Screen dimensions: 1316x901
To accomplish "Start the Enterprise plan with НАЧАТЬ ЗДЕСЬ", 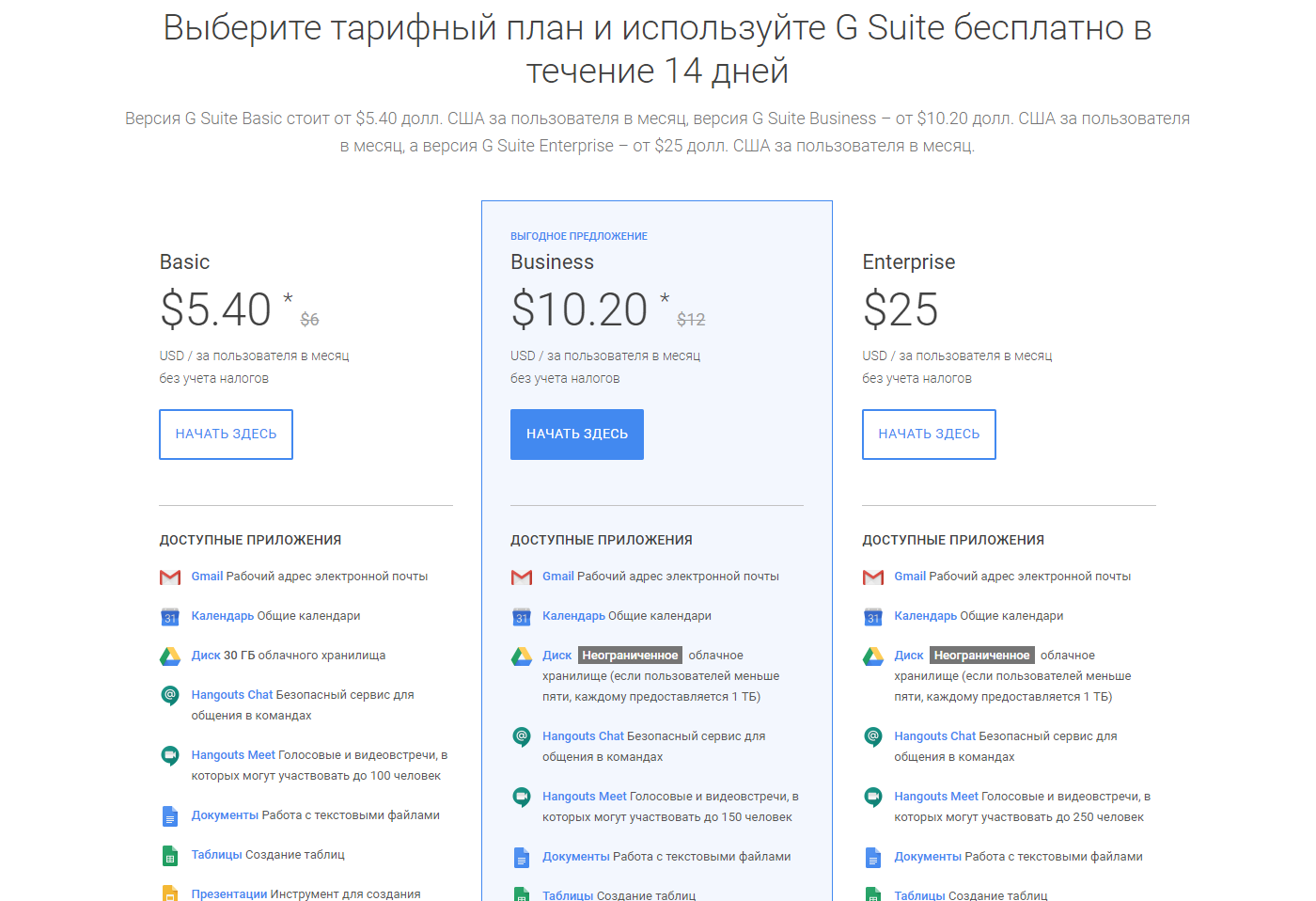I will coord(929,435).
